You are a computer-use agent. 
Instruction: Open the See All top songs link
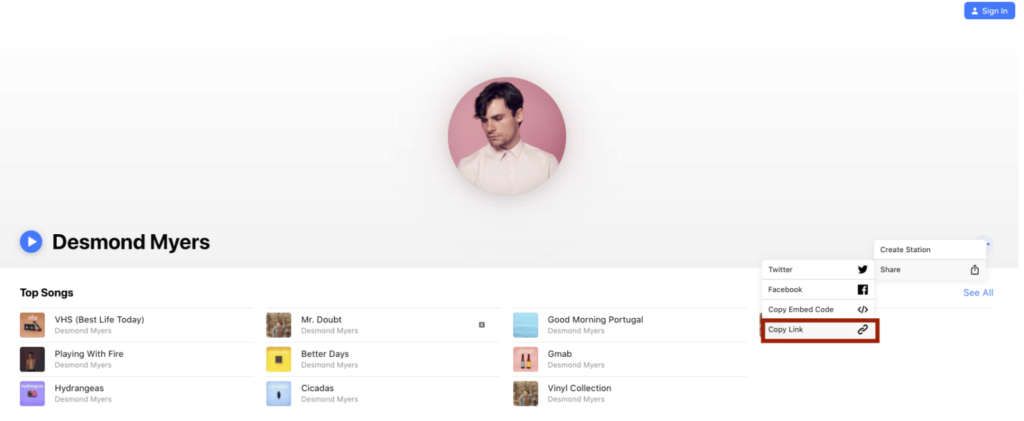click(x=978, y=292)
